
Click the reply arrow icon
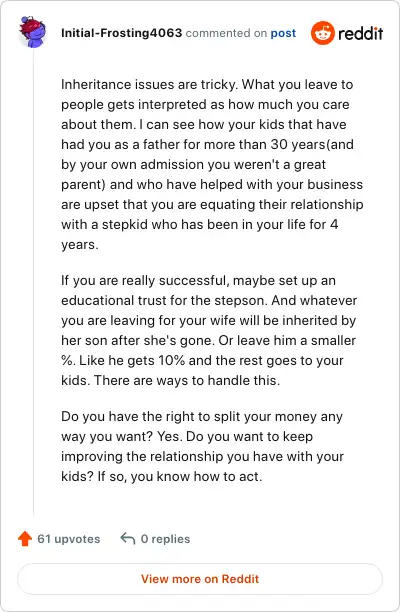coord(128,539)
